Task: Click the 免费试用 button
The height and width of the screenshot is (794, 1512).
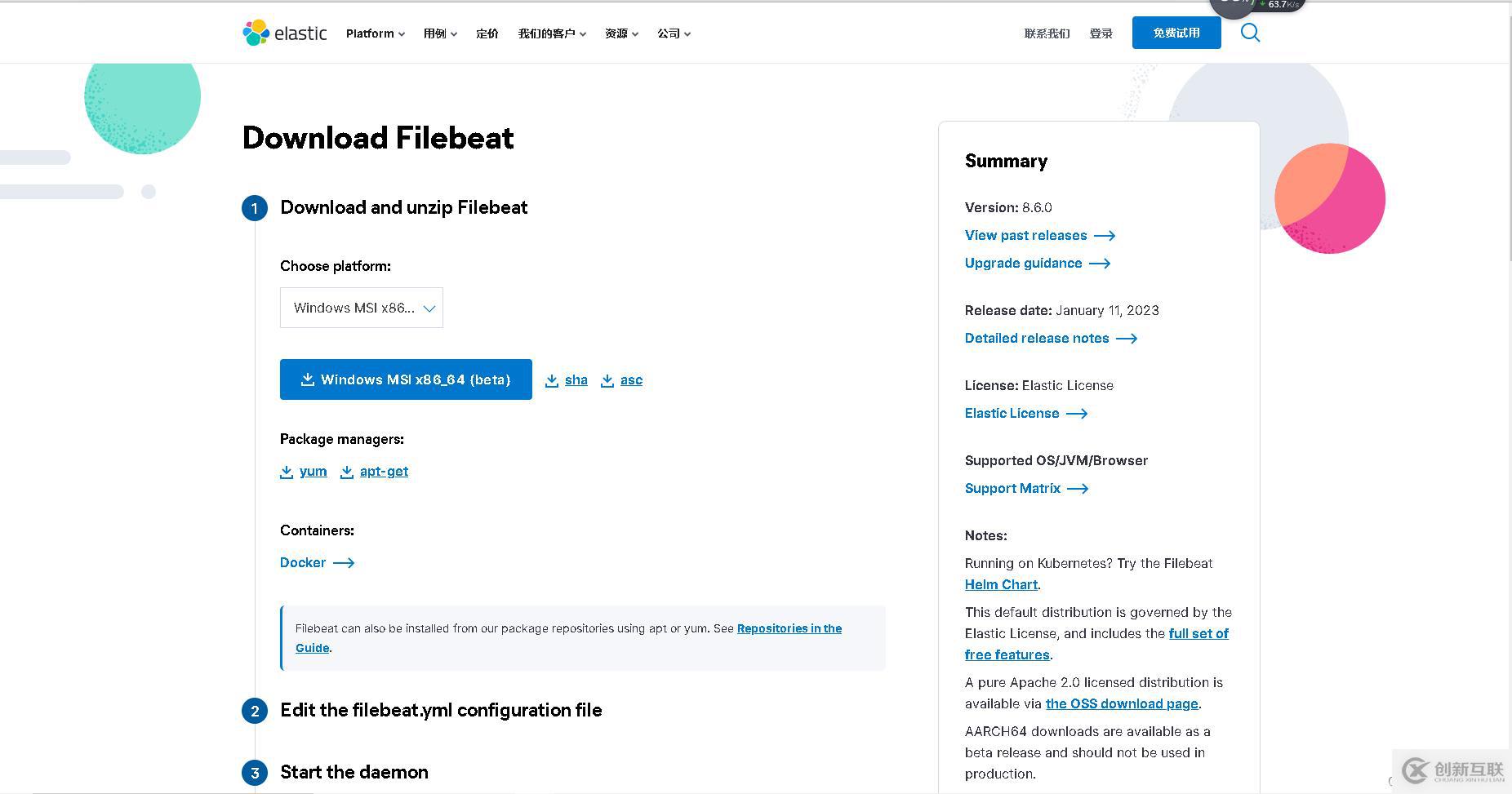Action: [x=1176, y=33]
